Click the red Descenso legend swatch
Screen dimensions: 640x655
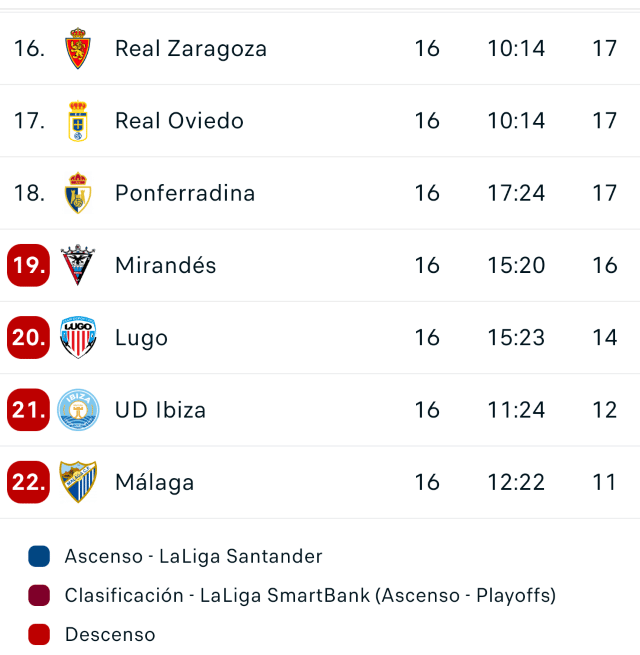pyautogui.click(x=39, y=634)
